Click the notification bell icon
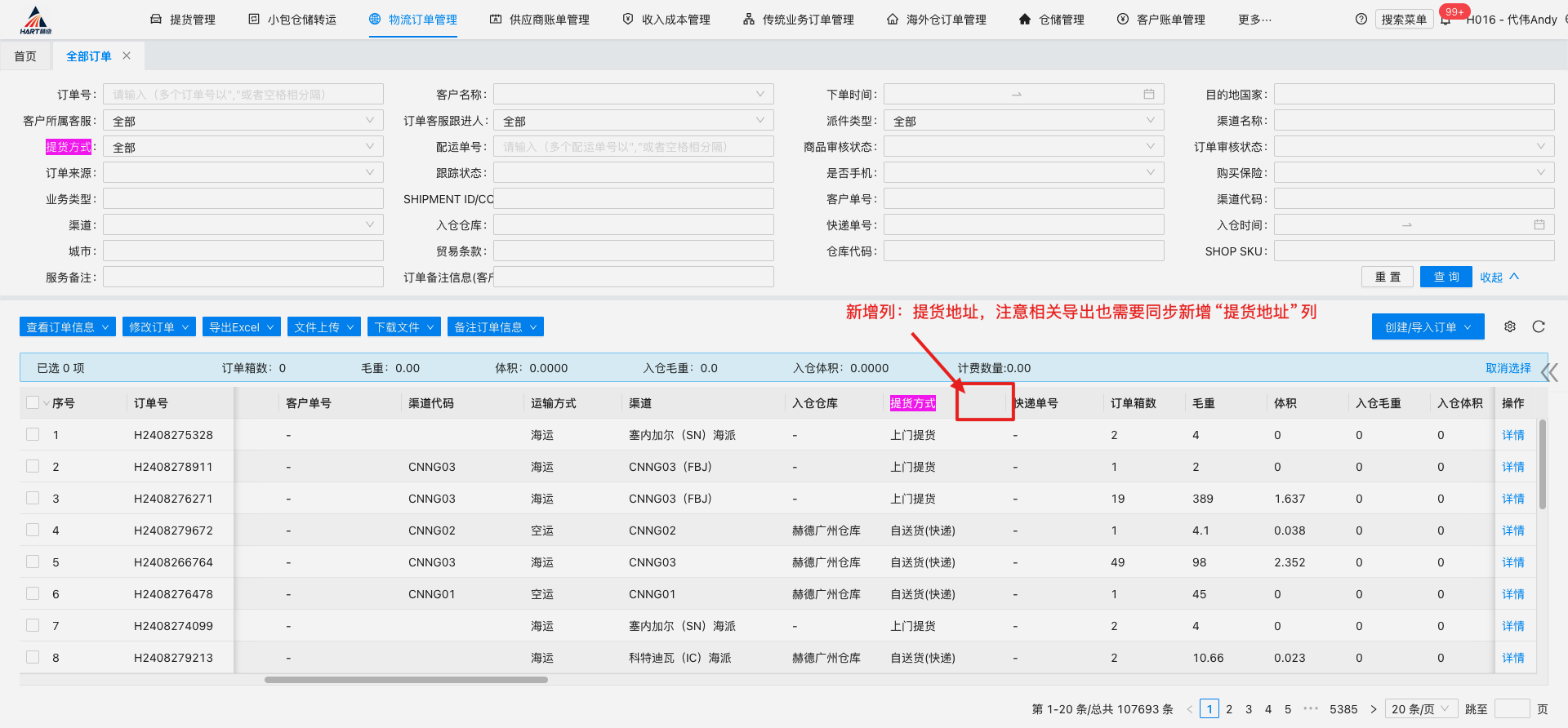The height and width of the screenshot is (728, 1568). (1445, 20)
